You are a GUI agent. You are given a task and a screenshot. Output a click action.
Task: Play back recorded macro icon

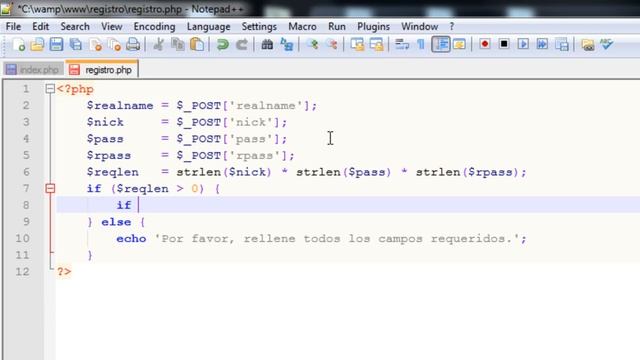523,44
